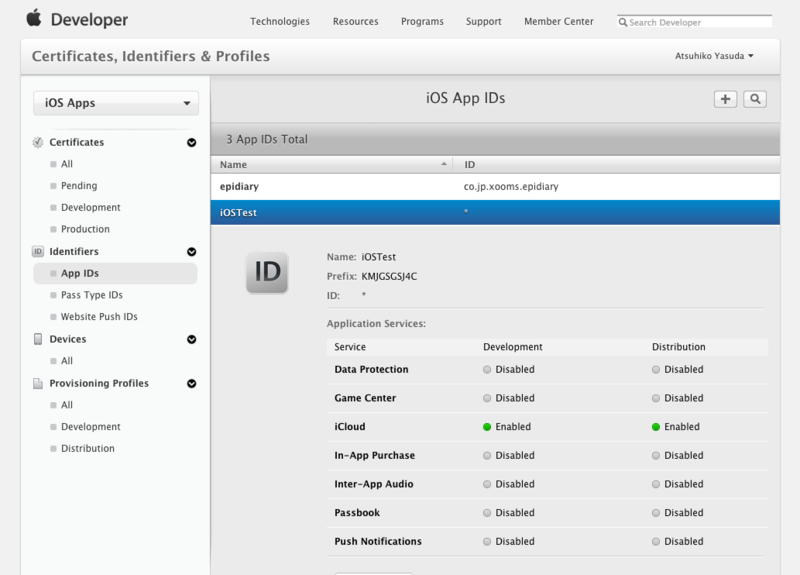Open Pass Type IDs

(92, 295)
